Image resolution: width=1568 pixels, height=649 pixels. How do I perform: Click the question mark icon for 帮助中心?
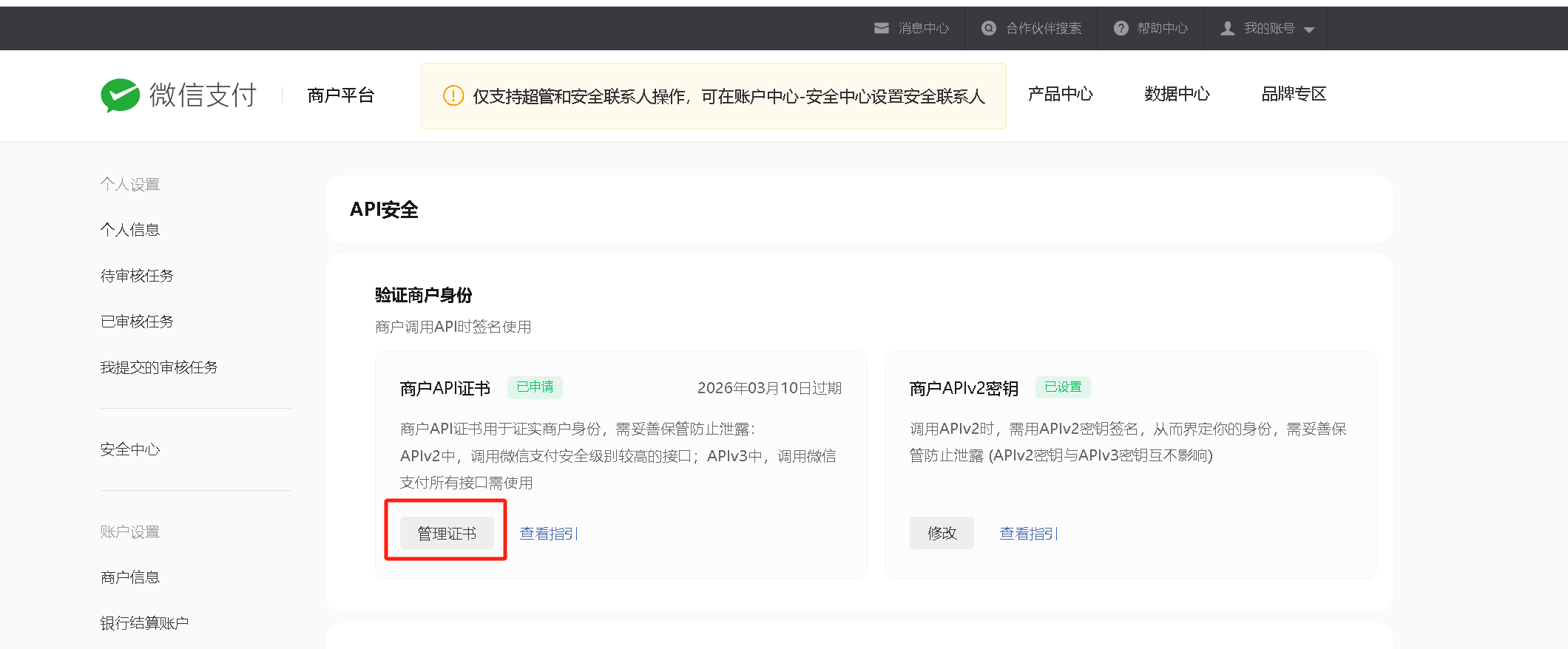1121,28
